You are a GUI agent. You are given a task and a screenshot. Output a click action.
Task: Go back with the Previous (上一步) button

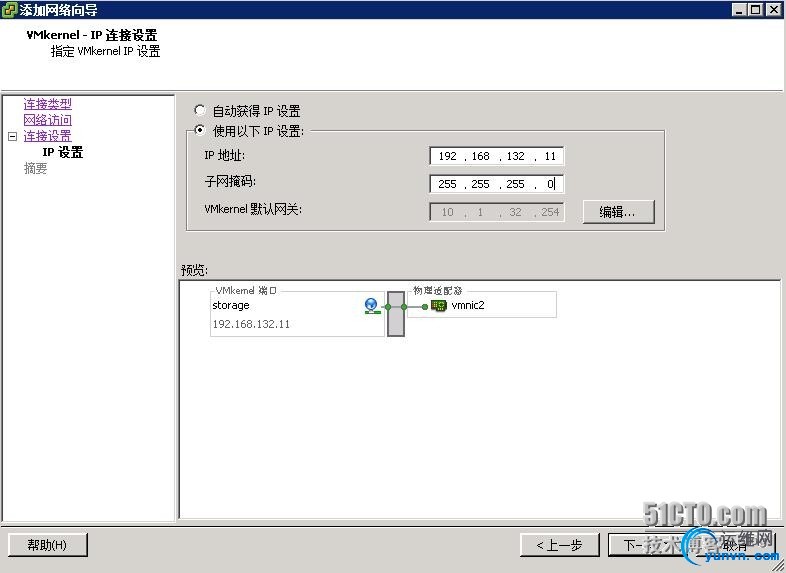pyautogui.click(x=559, y=545)
